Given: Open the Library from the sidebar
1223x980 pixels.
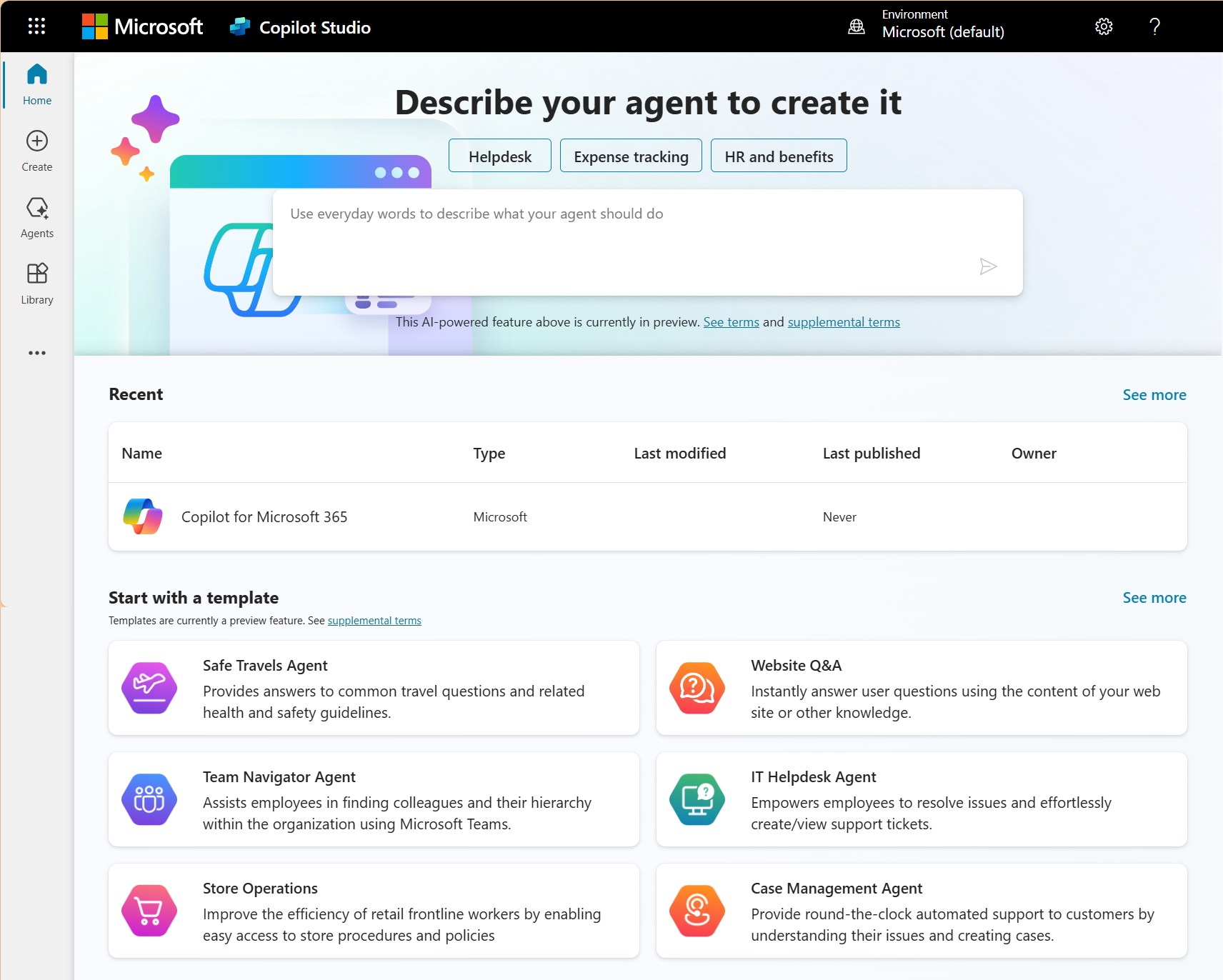Looking at the screenshot, I should [x=36, y=282].
